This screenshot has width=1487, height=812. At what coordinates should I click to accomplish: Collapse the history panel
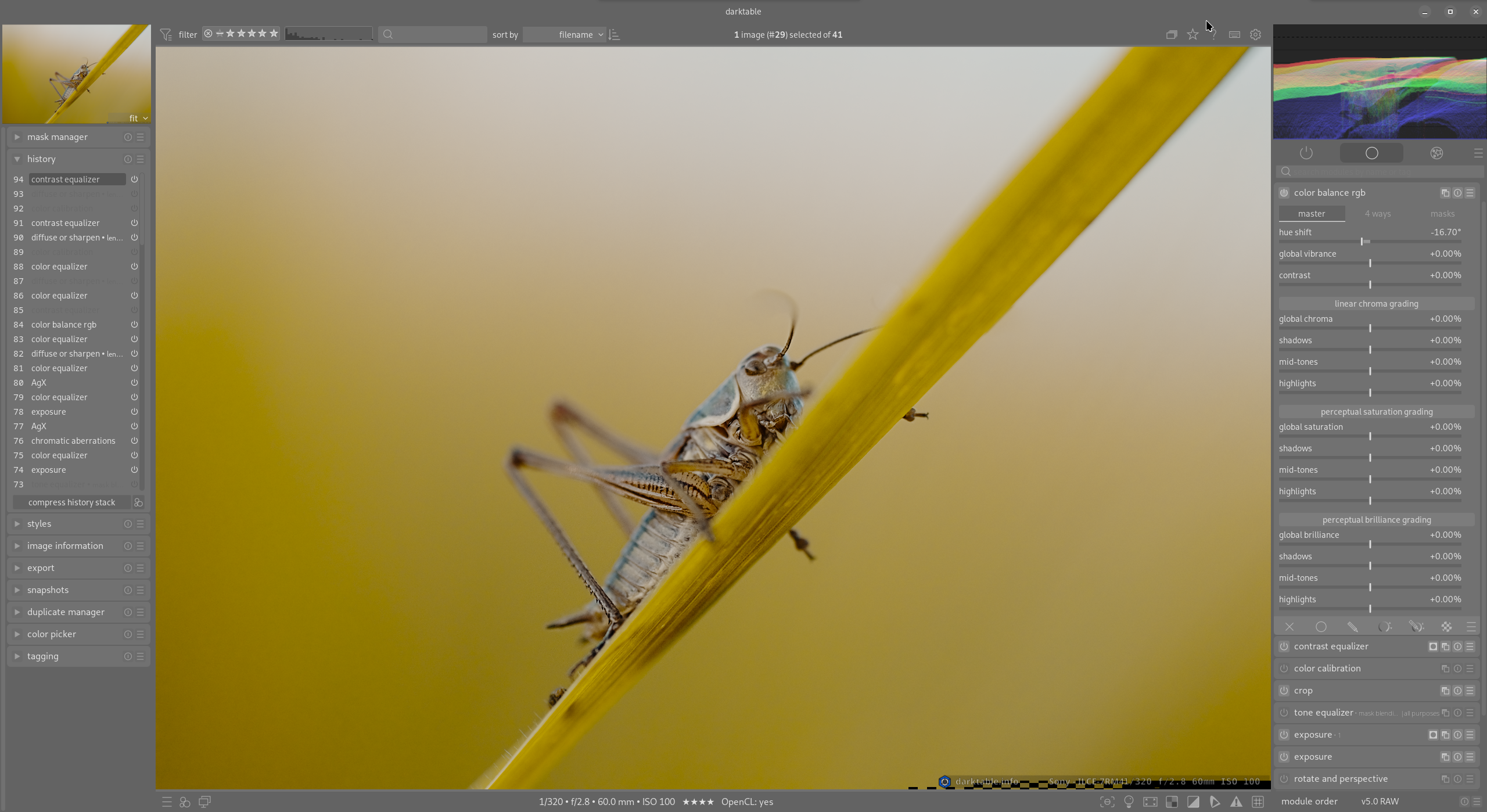[41, 159]
